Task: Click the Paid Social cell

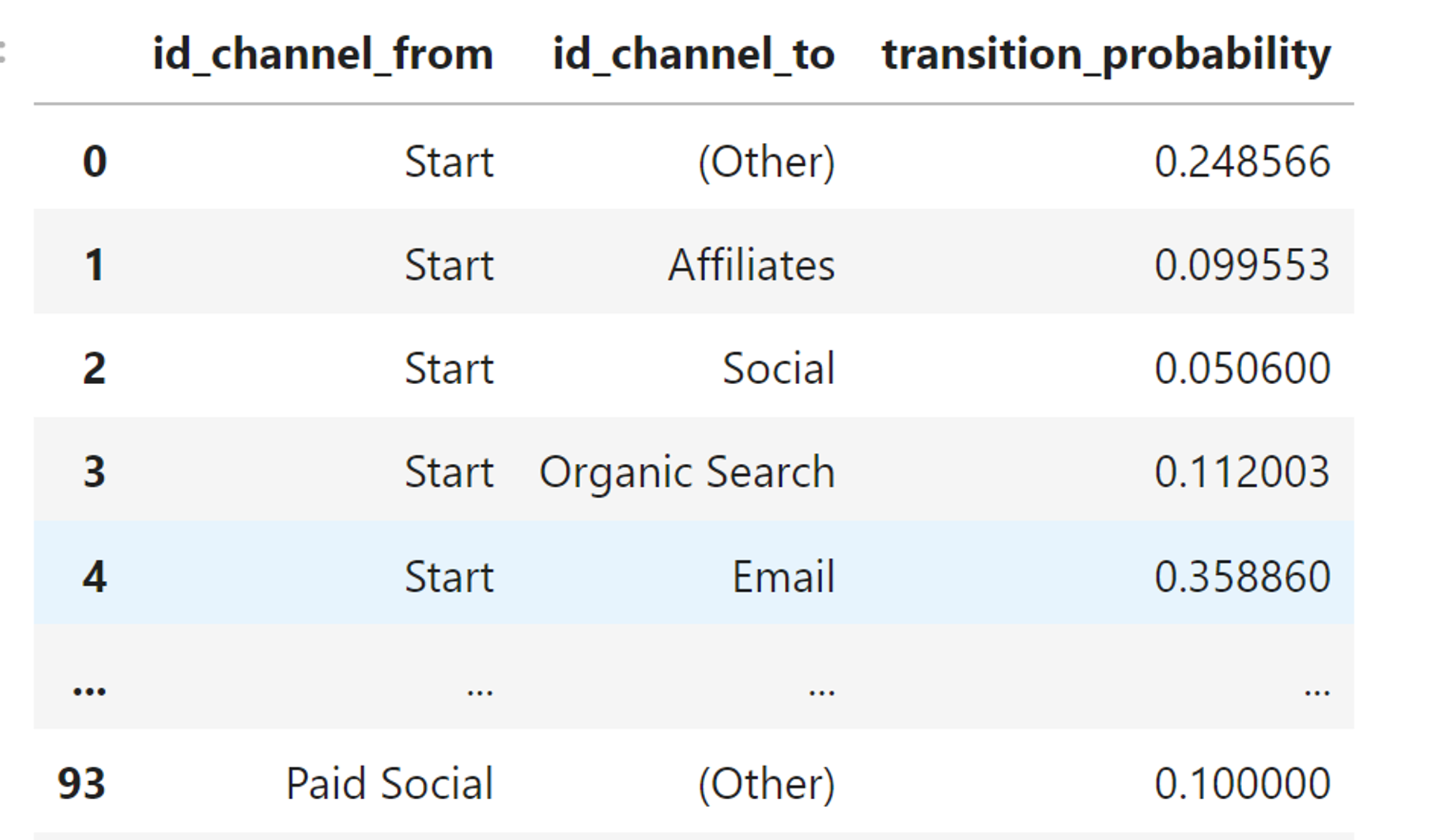Action: click(x=390, y=783)
